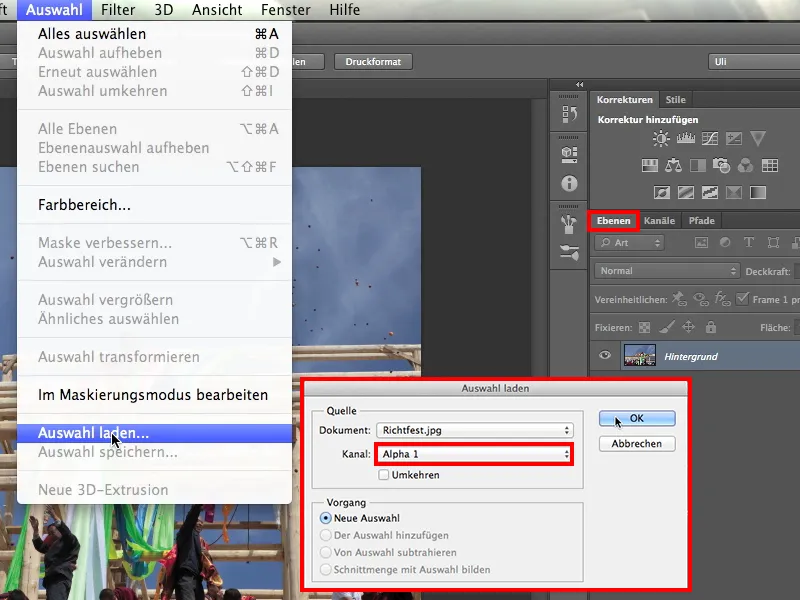Open the Kanal dropdown Alpha 1
This screenshot has width=800, height=600.
[474, 454]
